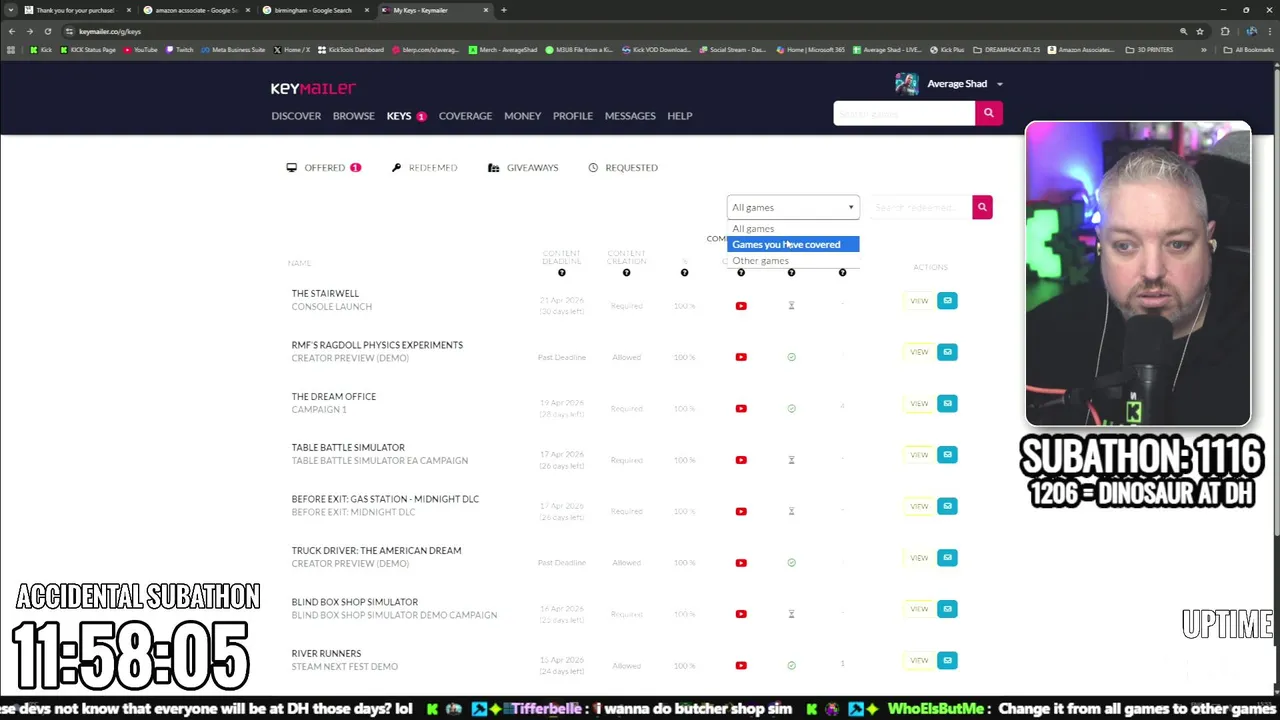Click green checkmark status for The Dream Office
The width and height of the screenshot is (1280, 720).
[791, 408]
